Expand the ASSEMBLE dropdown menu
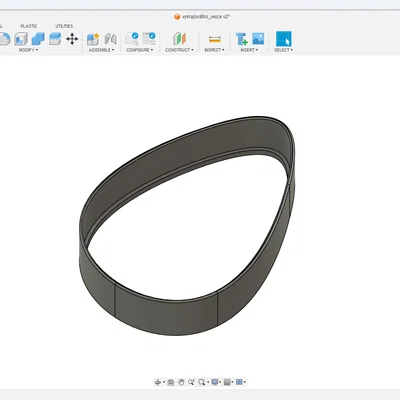 click(101, 50)
